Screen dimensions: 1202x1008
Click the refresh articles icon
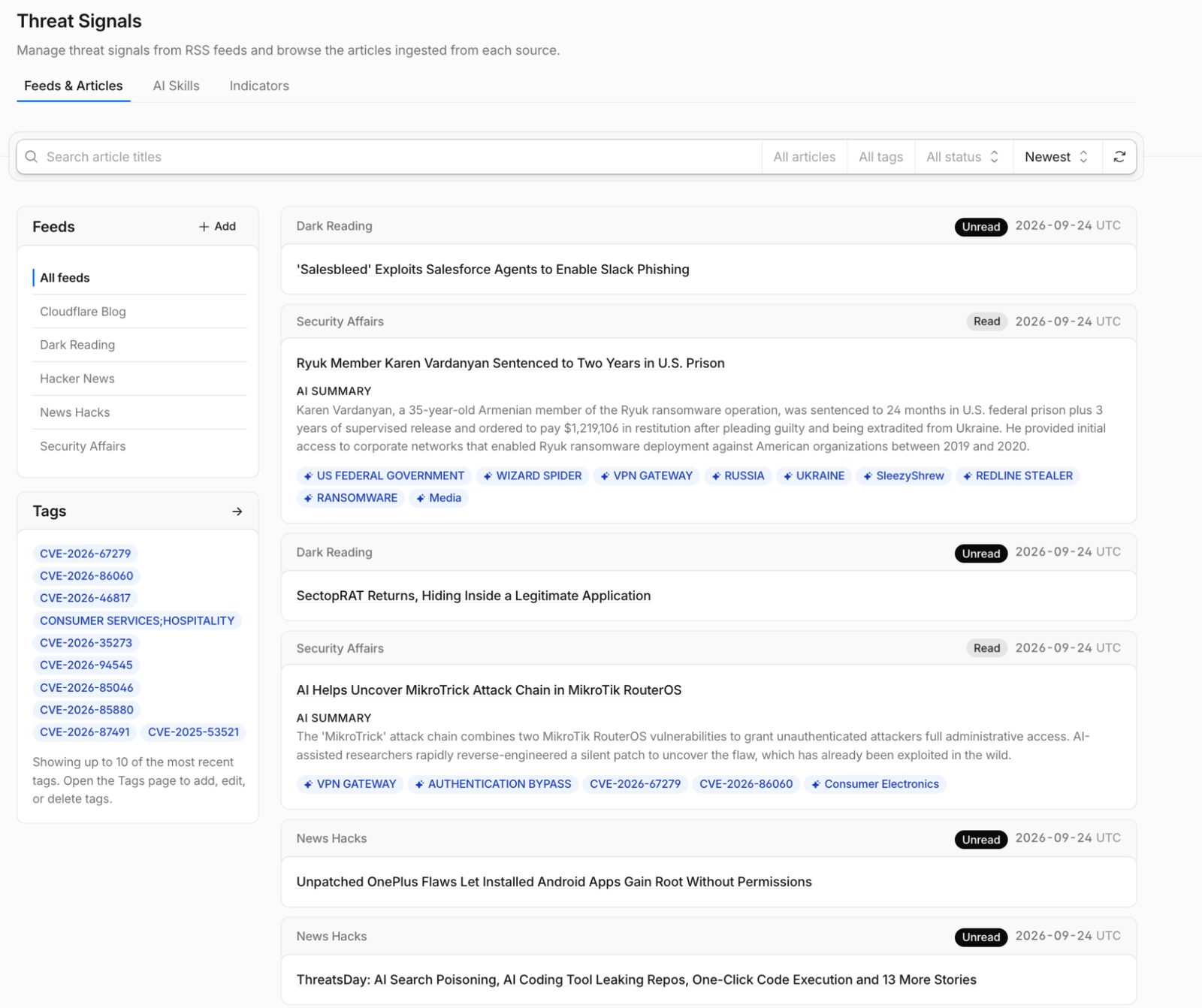1119,157
